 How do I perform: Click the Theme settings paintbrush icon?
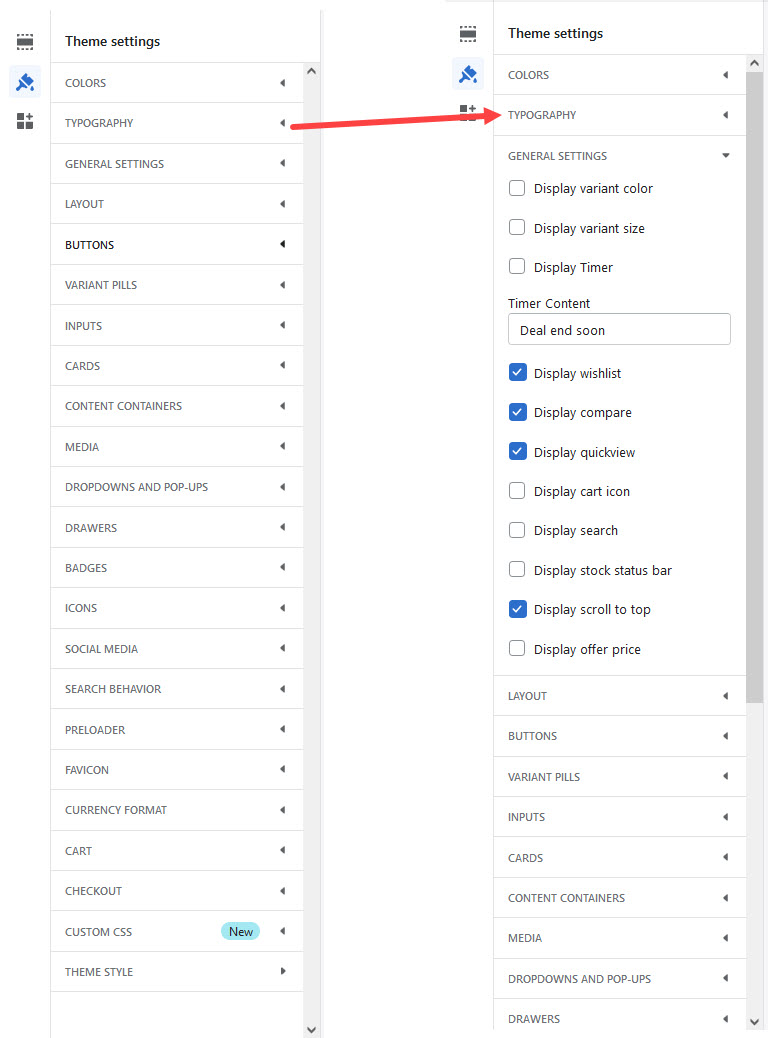pyautogui.click(x=24, y=83)
